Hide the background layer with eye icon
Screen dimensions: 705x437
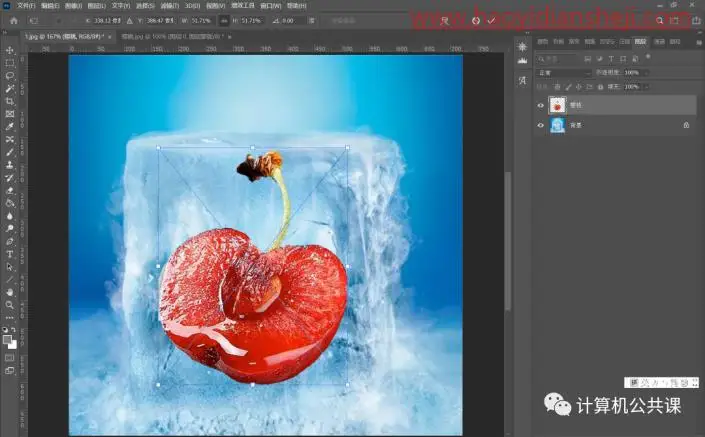pyautogui.click(x=540, y=125)
